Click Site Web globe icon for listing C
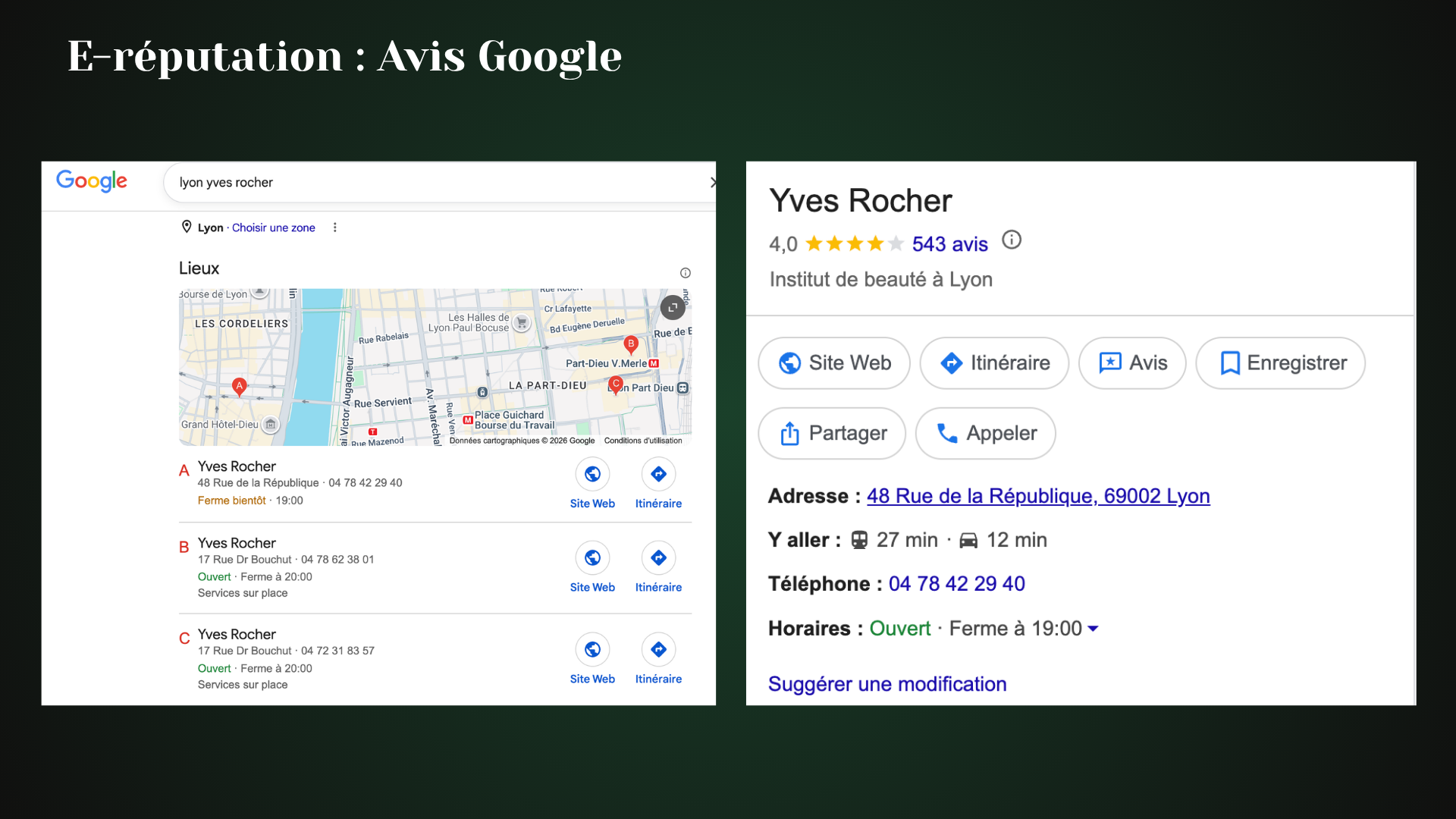Viewport: 1456px width, 819px height. click(593, 650)
